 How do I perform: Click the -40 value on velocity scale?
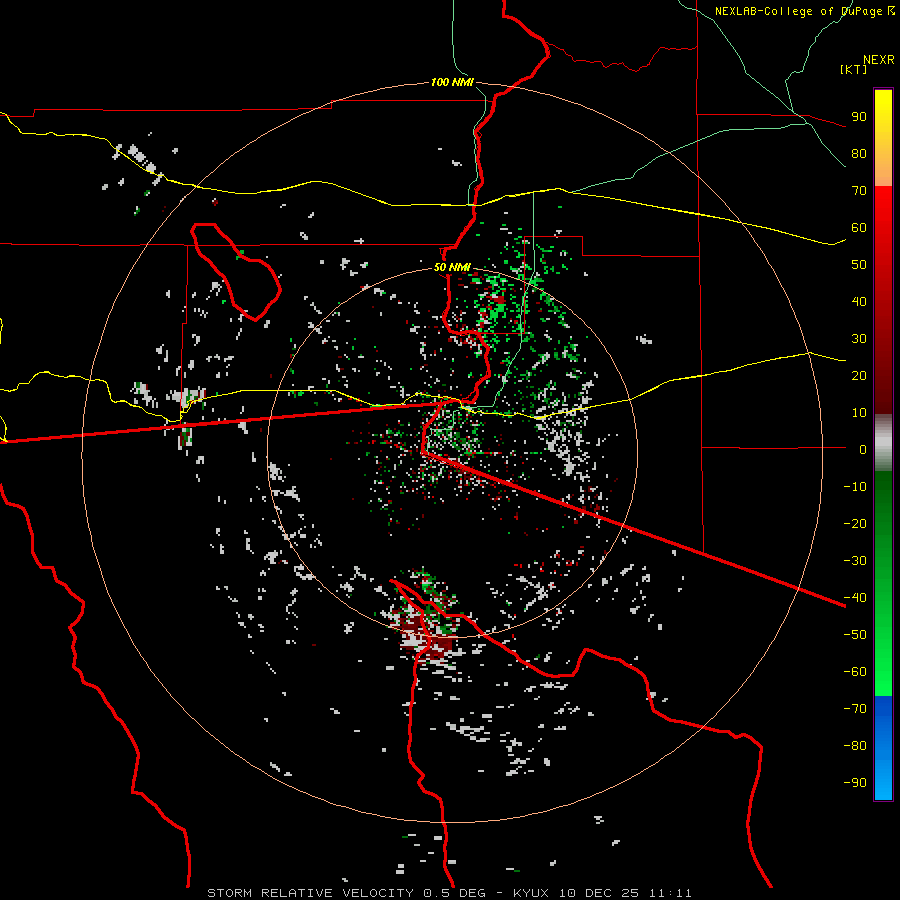[855, 598]
